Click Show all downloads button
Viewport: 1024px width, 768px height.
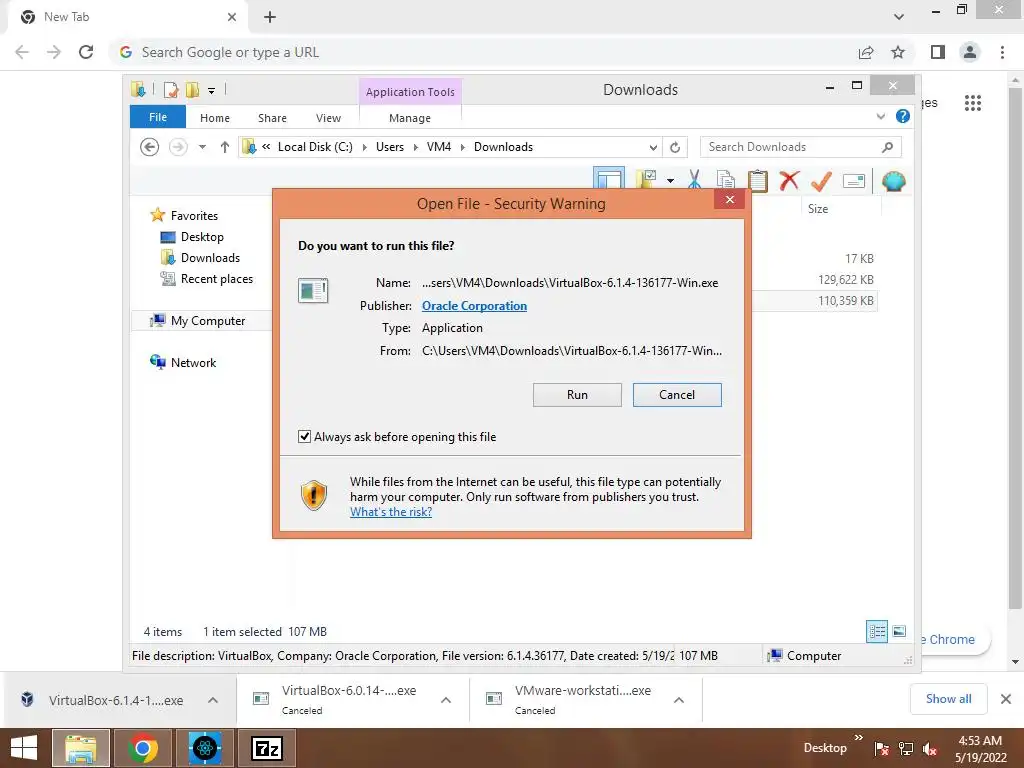(948, 699)
